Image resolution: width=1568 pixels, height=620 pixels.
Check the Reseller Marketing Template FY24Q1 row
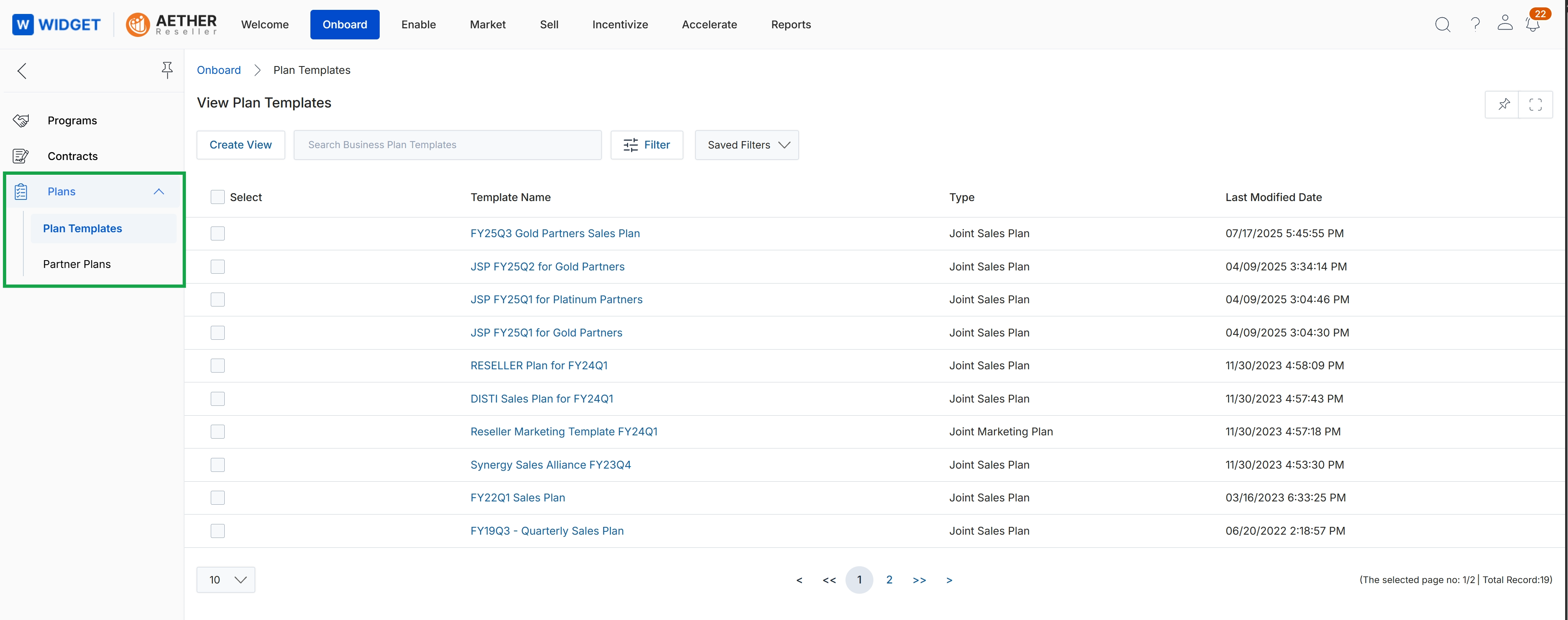pos(217,431)
